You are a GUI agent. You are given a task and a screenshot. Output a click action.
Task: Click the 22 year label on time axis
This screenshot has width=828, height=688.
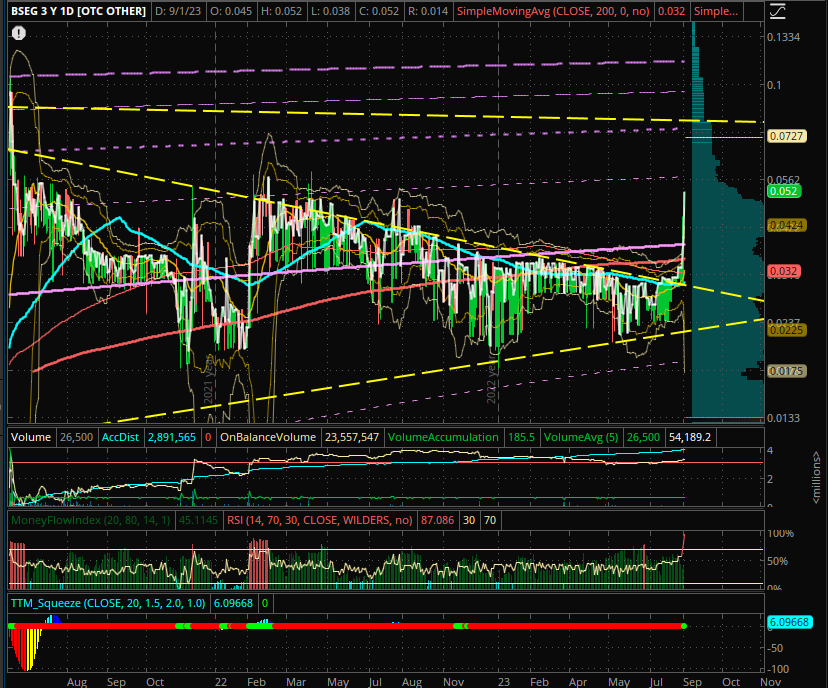pos(221,682)
